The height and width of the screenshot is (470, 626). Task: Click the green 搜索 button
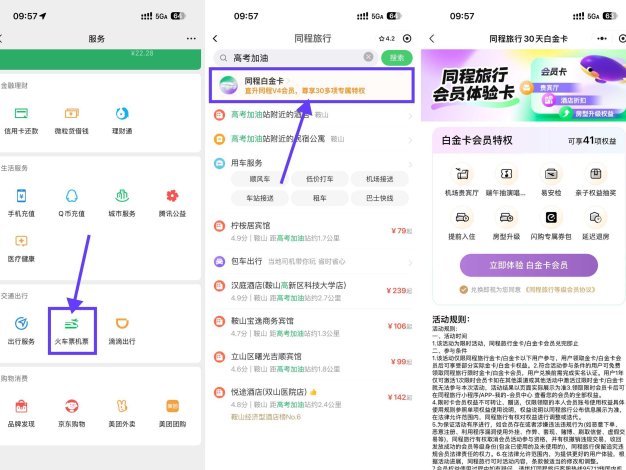(396, 58)
